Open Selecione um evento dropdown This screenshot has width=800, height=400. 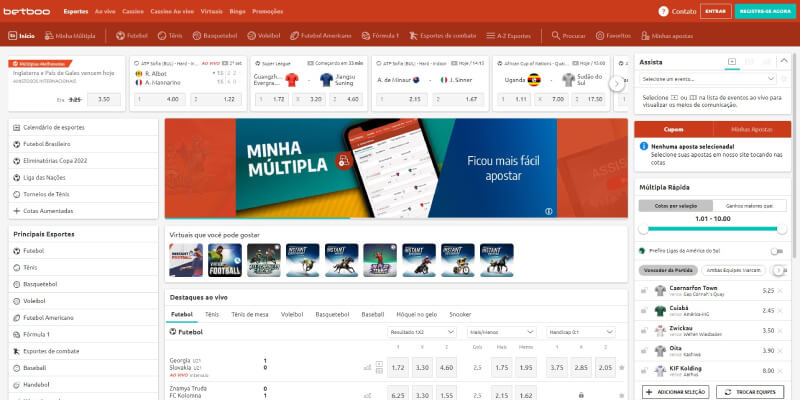[707, 78]
